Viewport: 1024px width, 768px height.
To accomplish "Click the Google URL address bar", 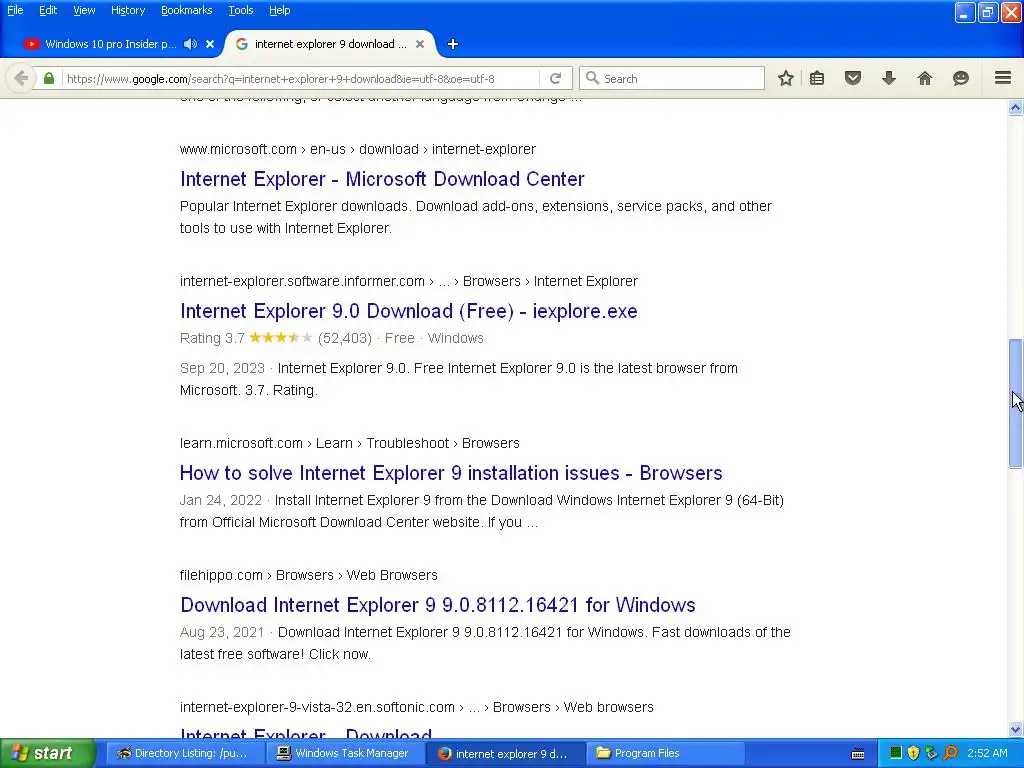I will pos(302,78).
